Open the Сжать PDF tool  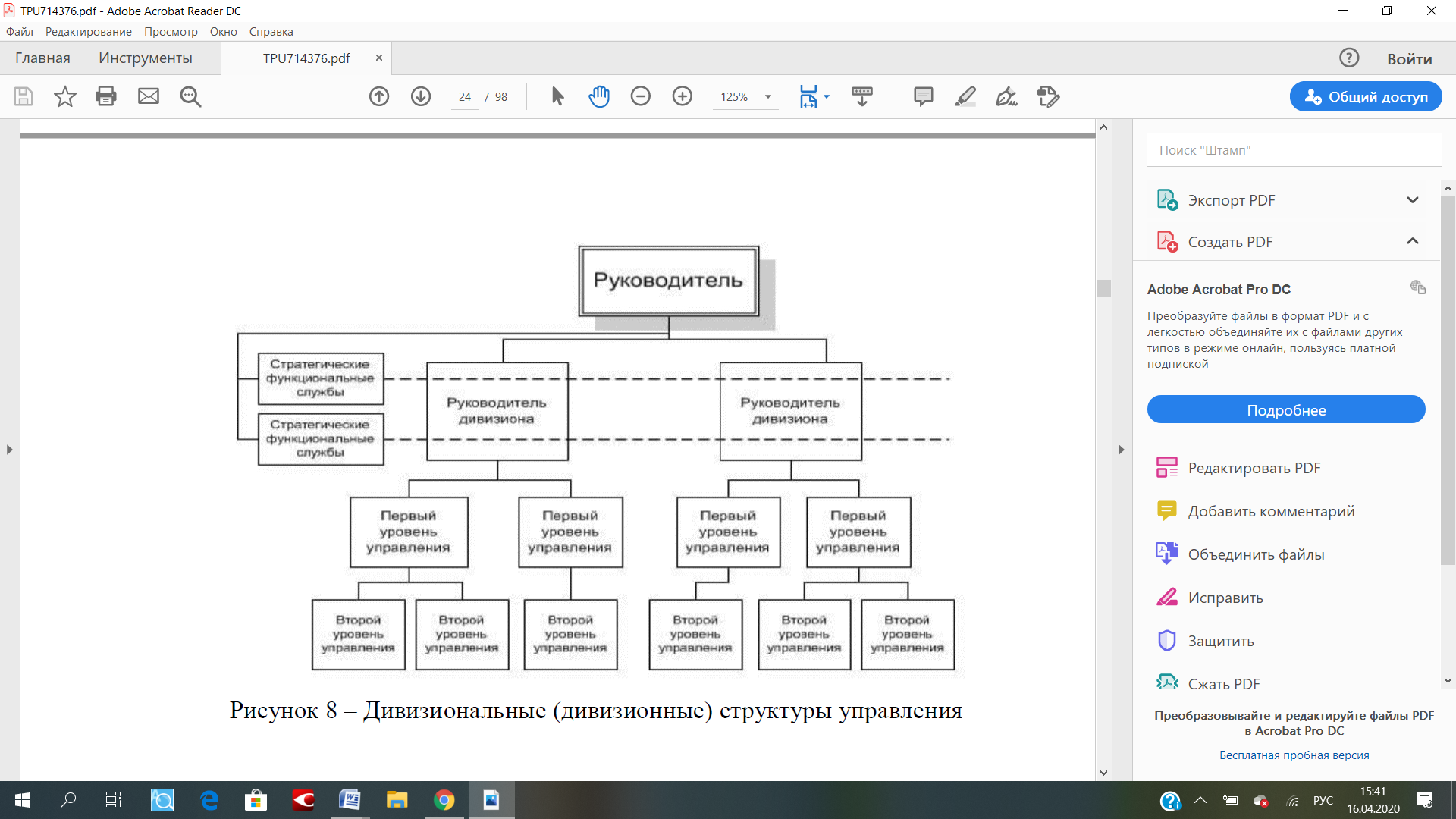coord(1207,682)
